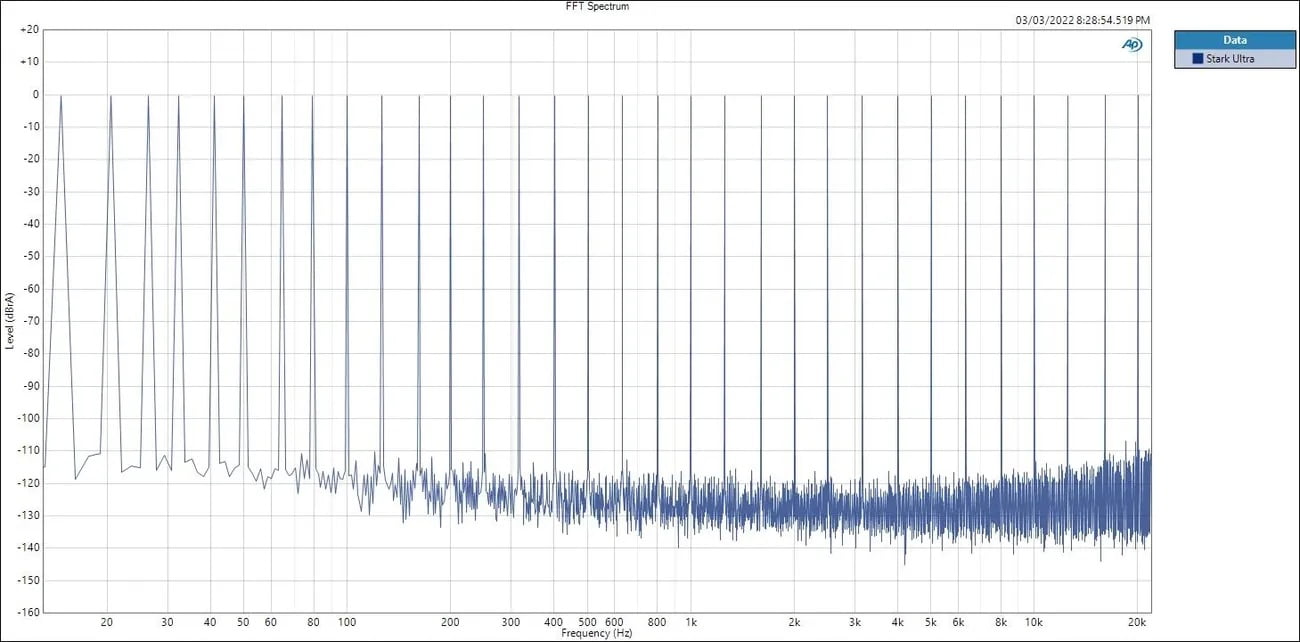Click the Frequency (Hz) axis label

click(x=597, y=633)
